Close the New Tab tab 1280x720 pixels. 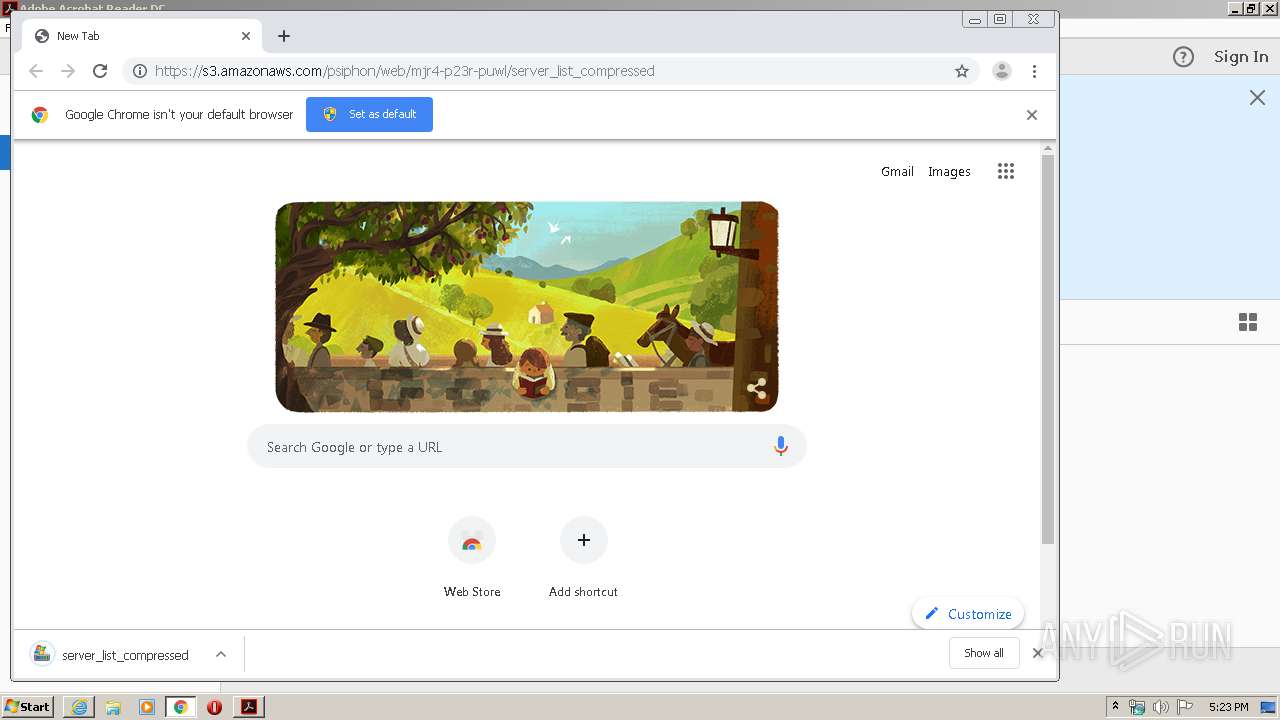coord(246,36)
